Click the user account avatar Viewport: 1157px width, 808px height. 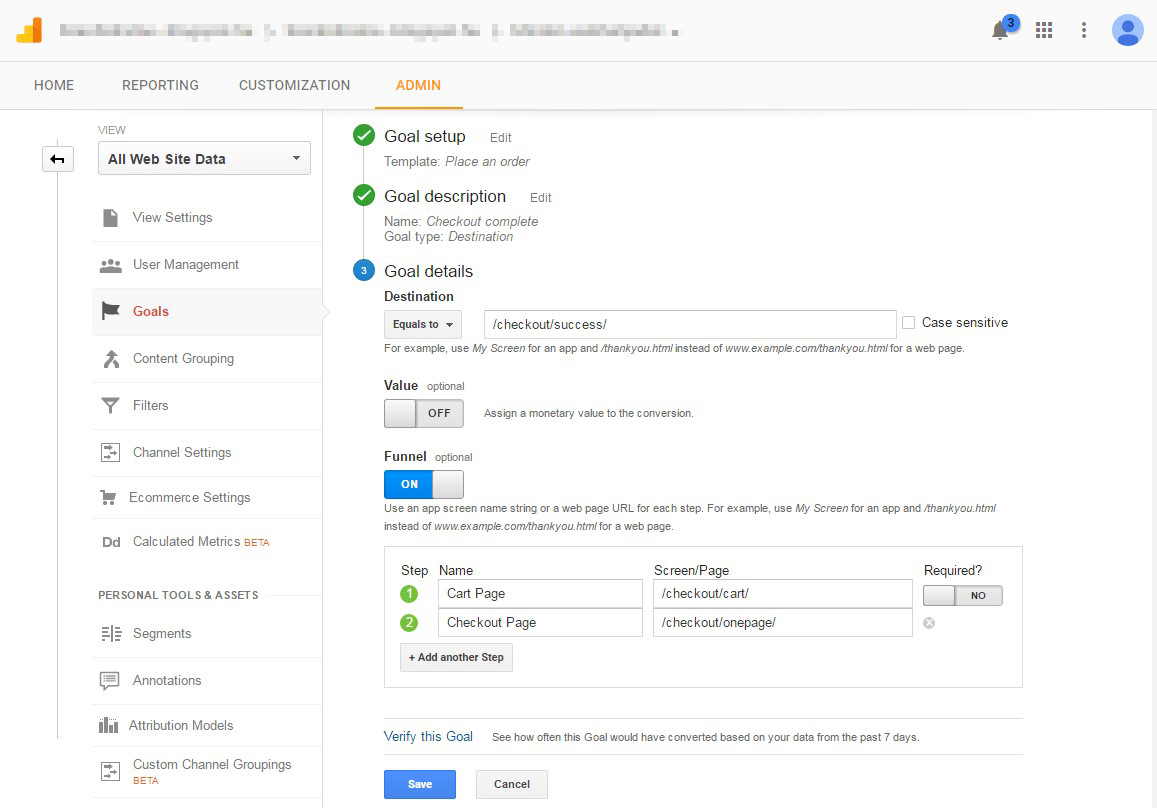click(x=1127, y=30)
